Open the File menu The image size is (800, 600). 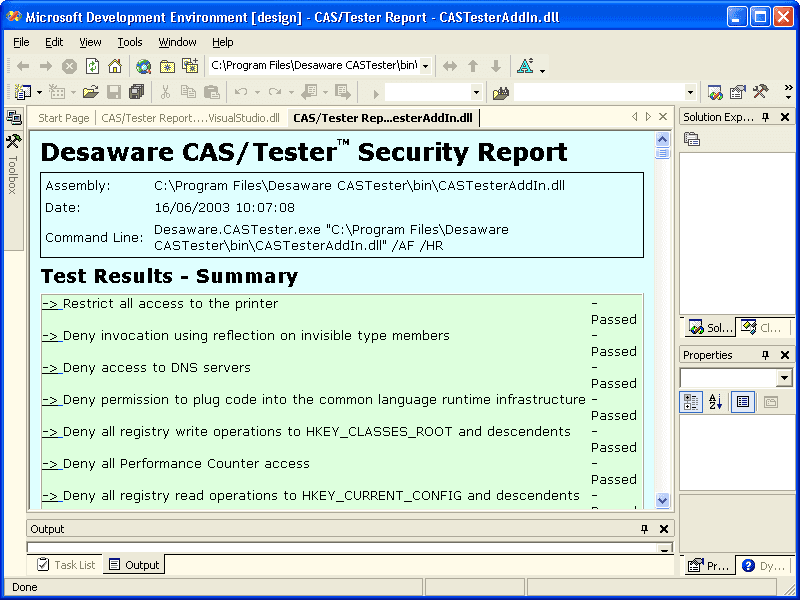pos(21,42)
